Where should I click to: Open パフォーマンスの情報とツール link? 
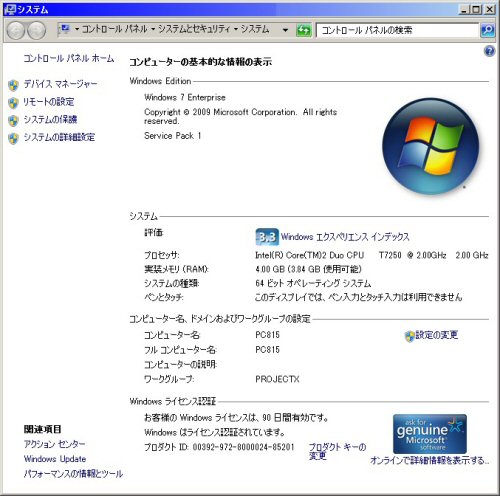(73, 474)
